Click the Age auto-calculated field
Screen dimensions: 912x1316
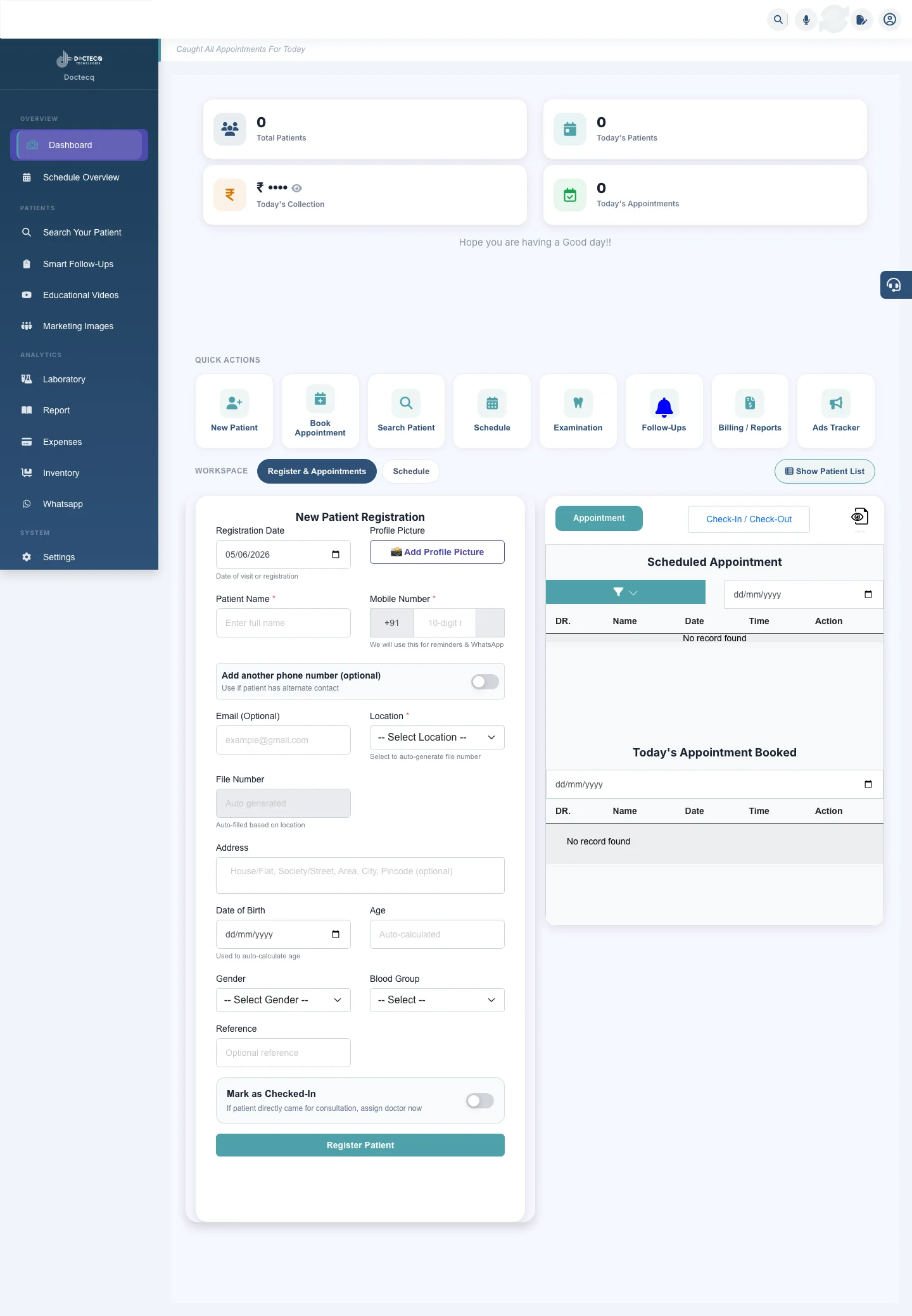click(437, 934)
